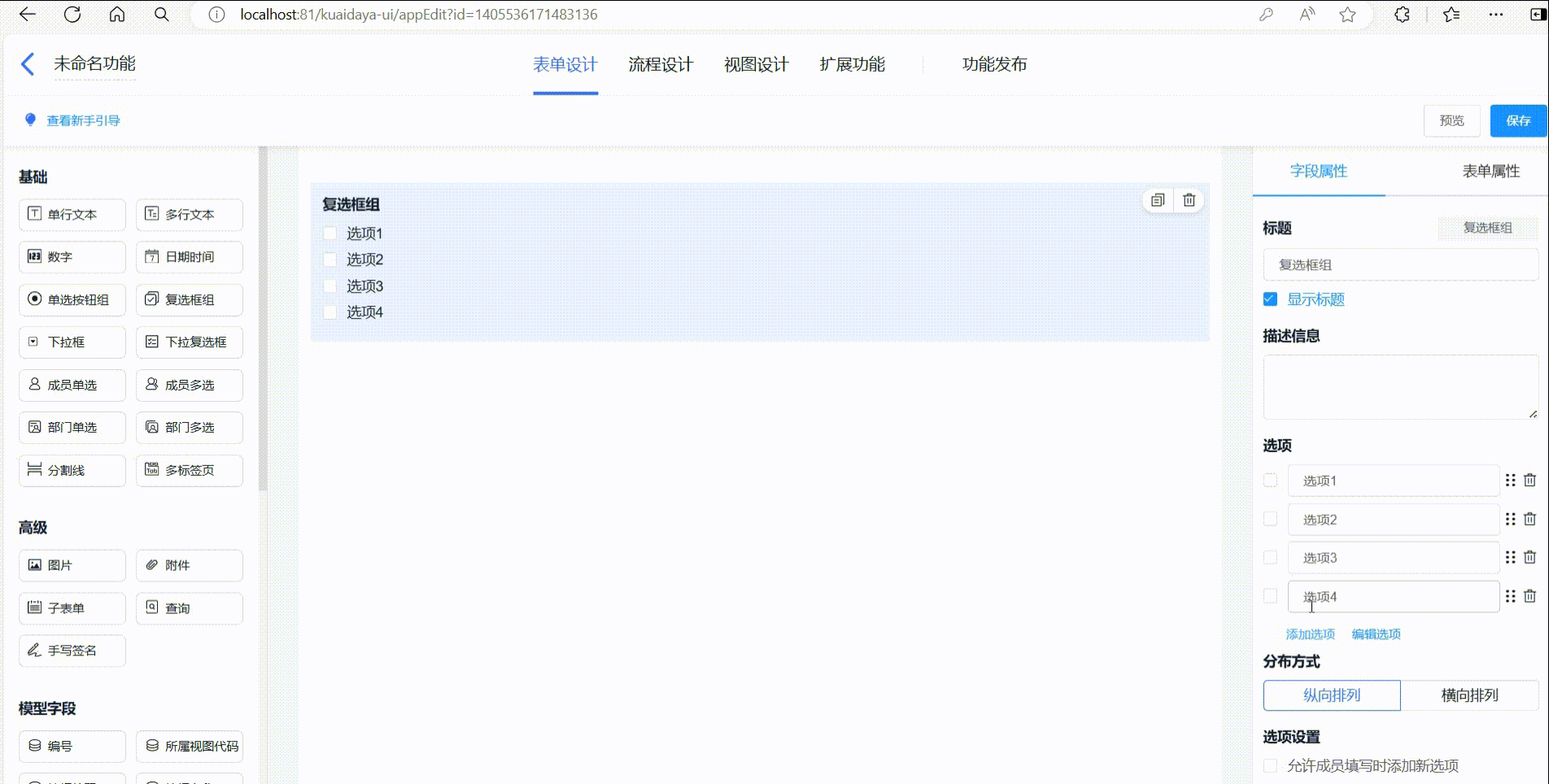Viewport: 1549px width, 784px height.
Task: Grab drag handle of 选项4
Action: (x=1511, y=596)
